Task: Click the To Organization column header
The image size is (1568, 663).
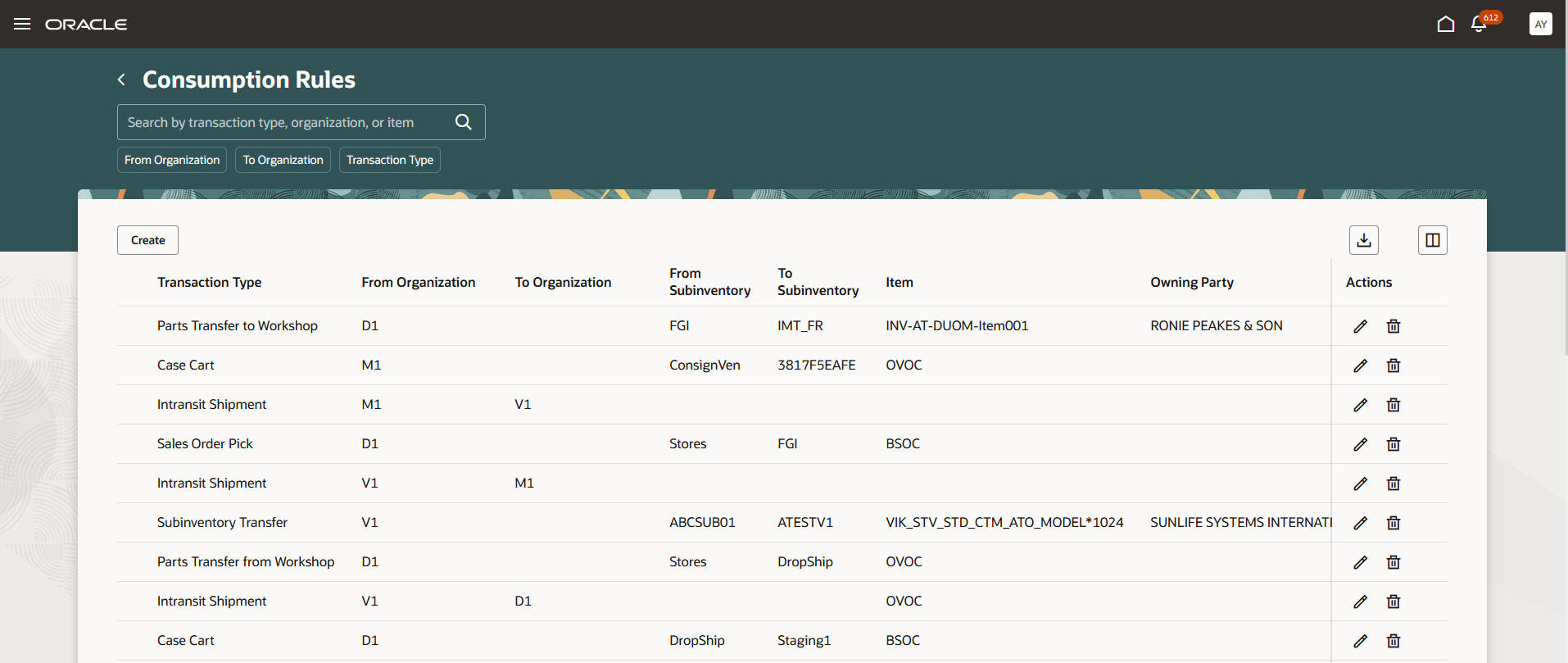Action: pyautogui.click(x=563, y=282)
